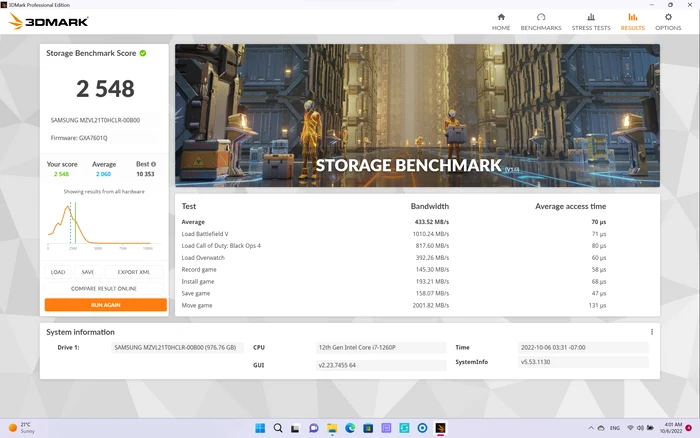Click the Firmware: GXA7601Q text
This screenshot has width=700, height=438.
click(79, 138)
